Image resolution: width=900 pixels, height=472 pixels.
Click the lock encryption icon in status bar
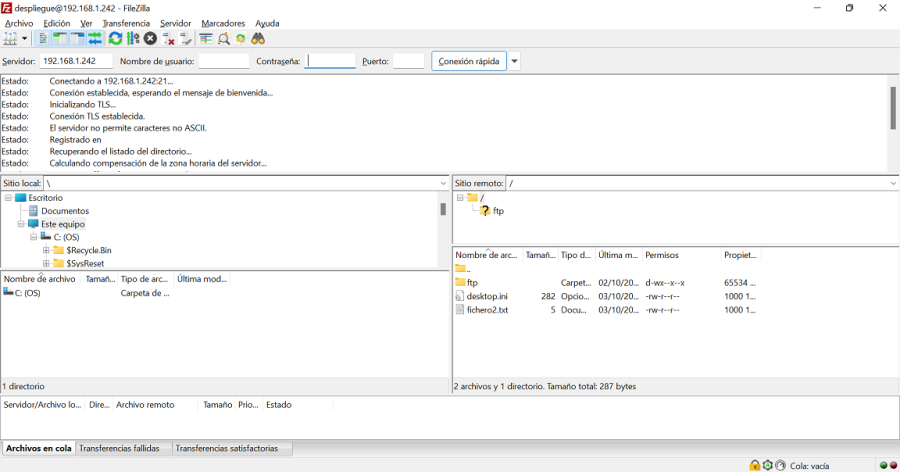click(x=755, y=465)
